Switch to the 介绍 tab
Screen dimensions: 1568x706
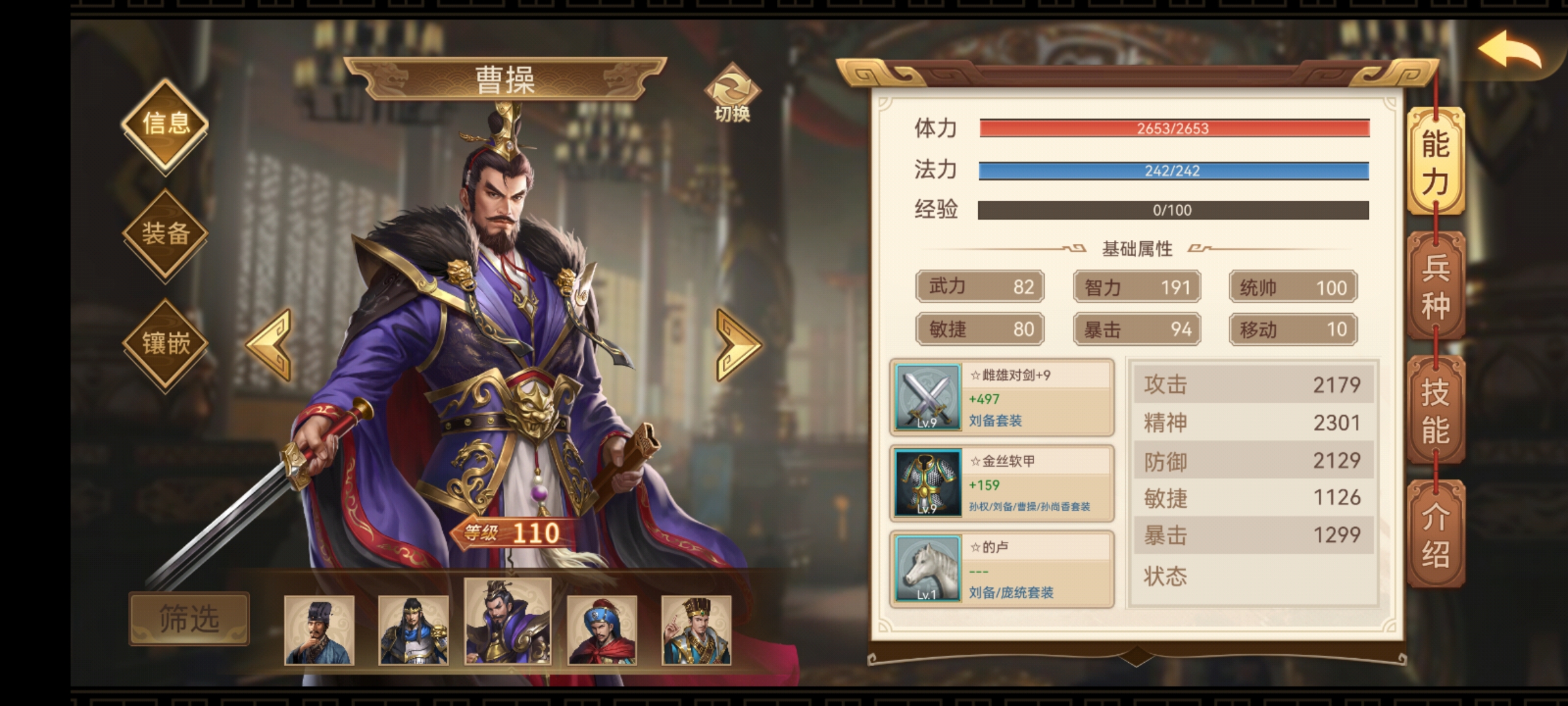[x=1435, y=534]
